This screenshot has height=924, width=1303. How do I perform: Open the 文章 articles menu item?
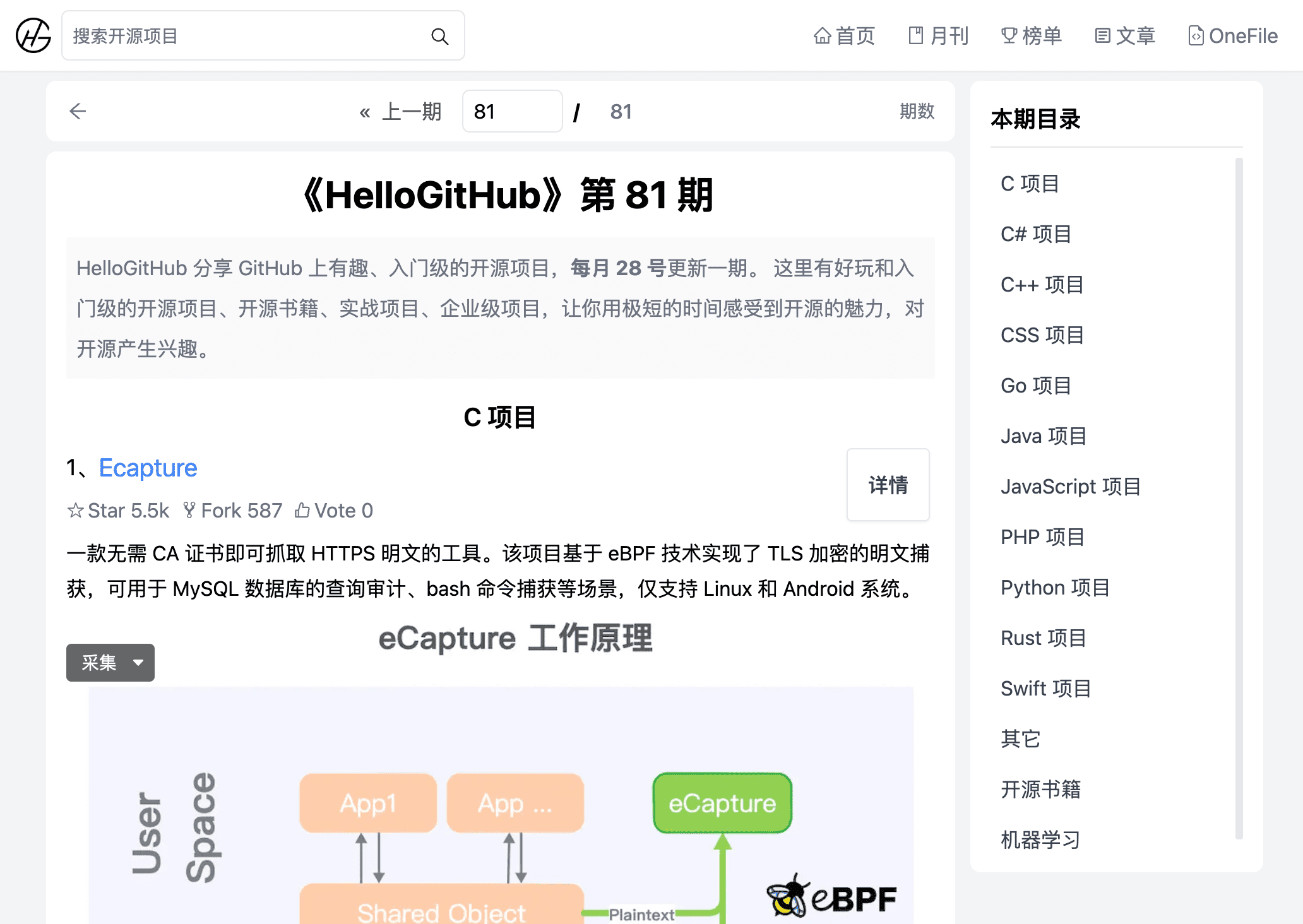point(1125,36)
